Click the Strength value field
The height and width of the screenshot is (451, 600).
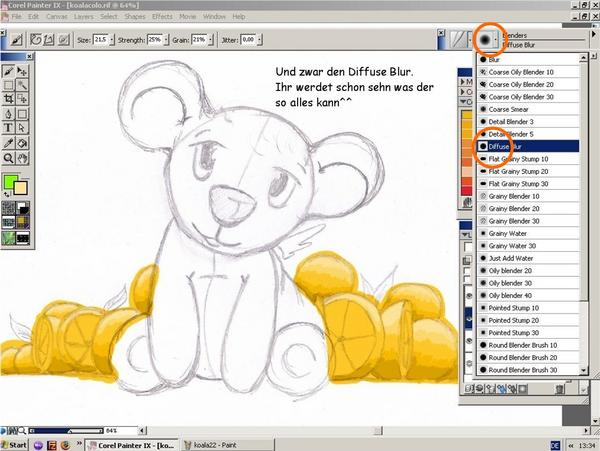[155, 39]
